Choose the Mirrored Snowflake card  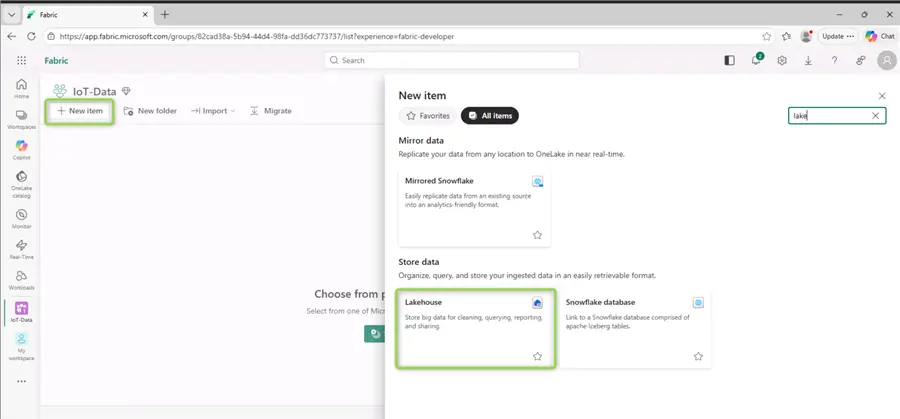coord(475,208)
